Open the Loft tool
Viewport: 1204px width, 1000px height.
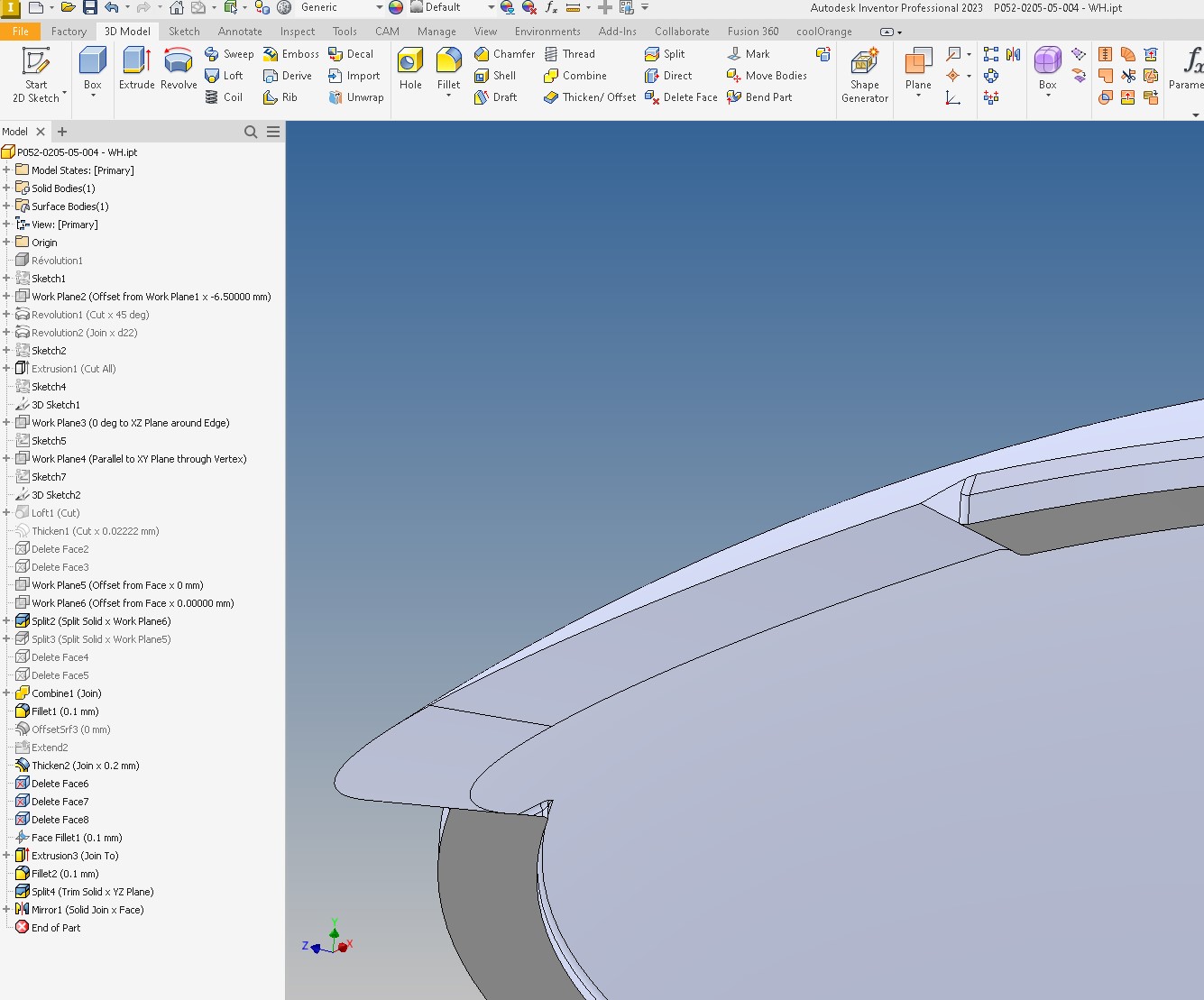(225, 76)
